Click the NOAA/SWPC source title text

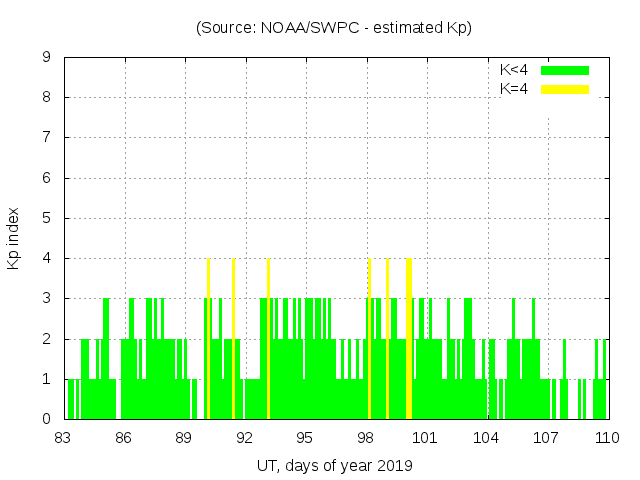[333, 28]
